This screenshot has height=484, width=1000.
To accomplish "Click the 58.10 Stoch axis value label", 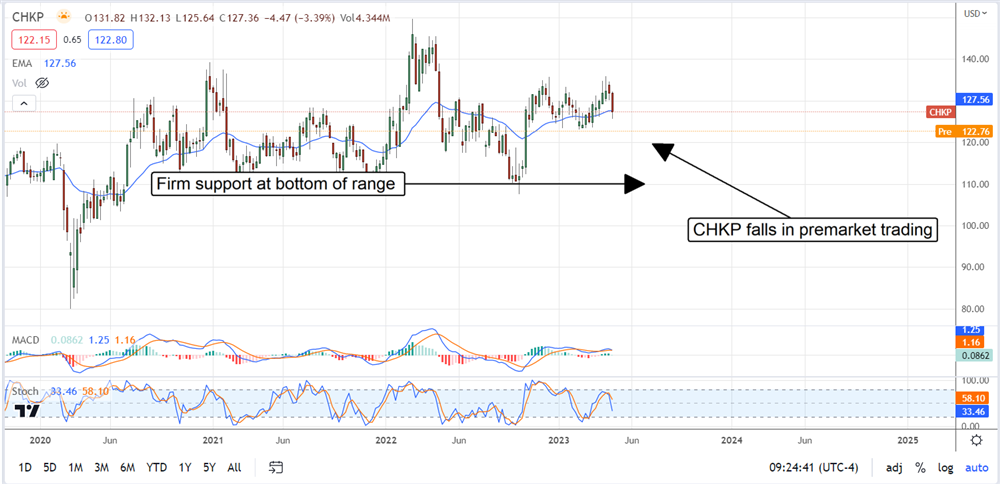I will 973,397.
